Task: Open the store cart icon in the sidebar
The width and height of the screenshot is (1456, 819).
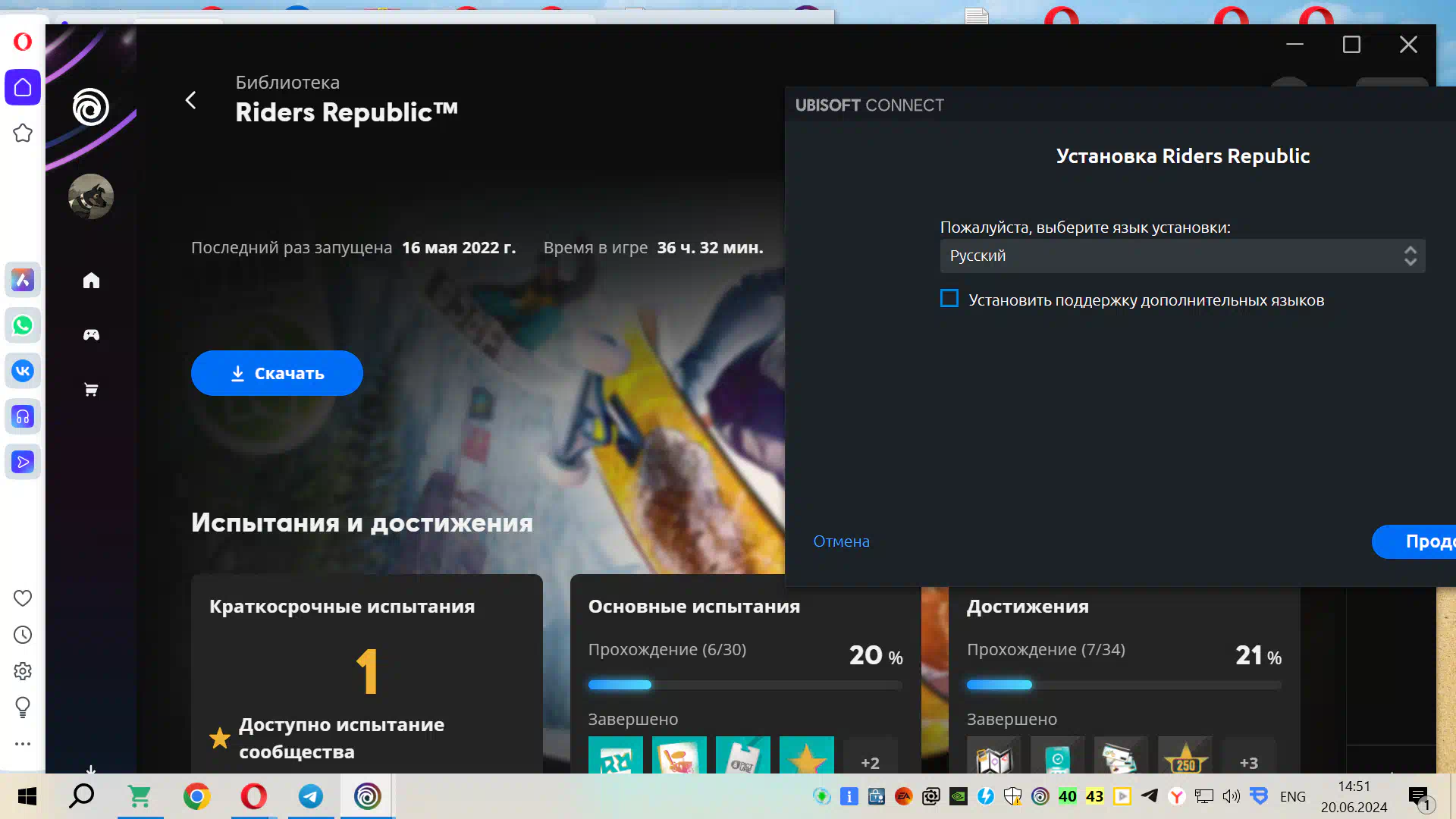Action: click(x=91, y=390)
